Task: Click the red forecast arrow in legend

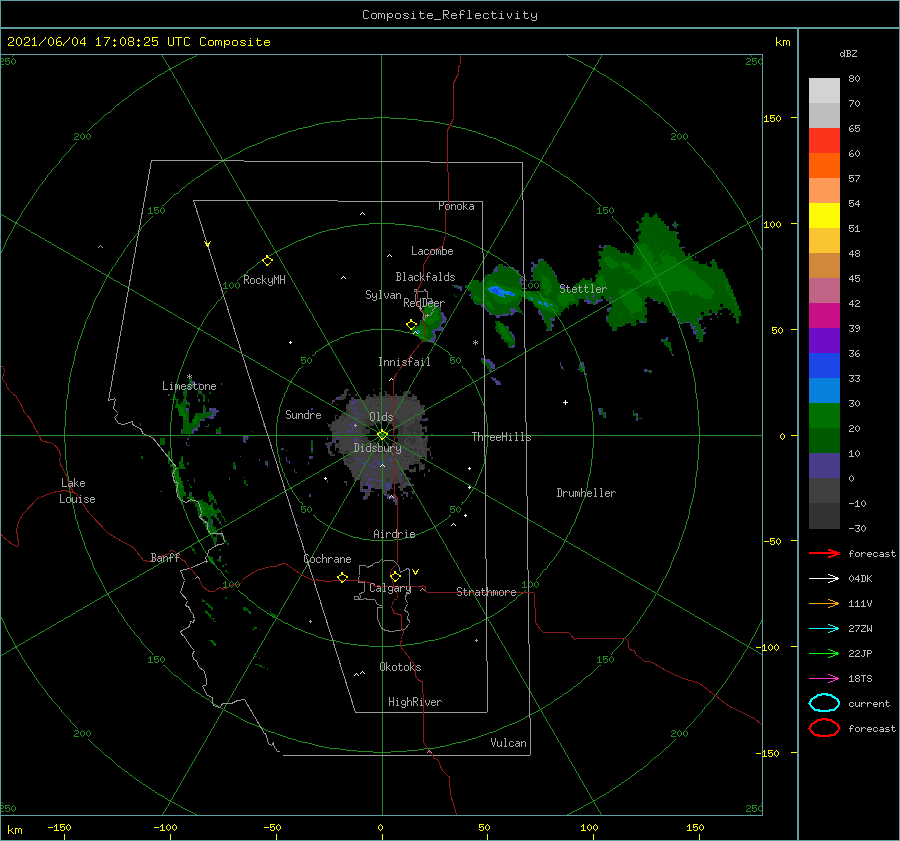Action: pyautogui.click(x=824, y=553)
